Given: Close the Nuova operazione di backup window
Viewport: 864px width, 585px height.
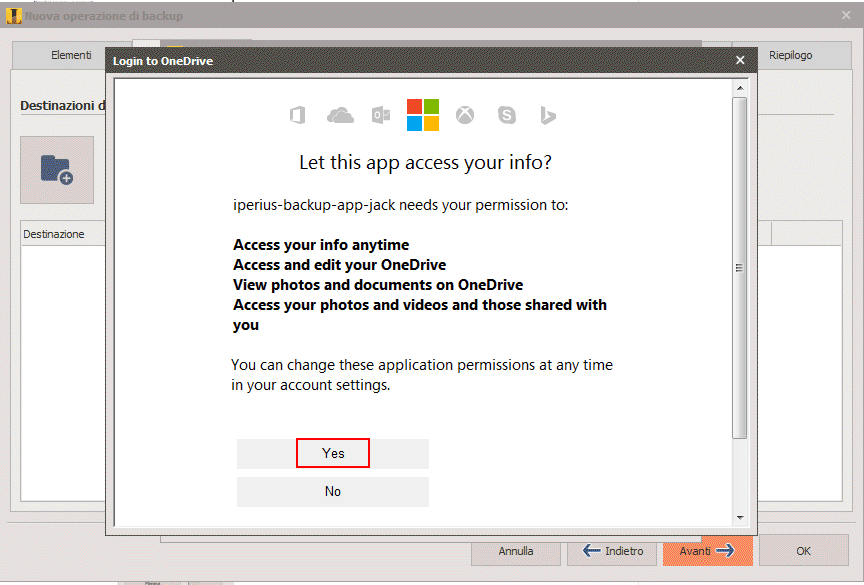Looking at the screenshot, I should [846, 15].
